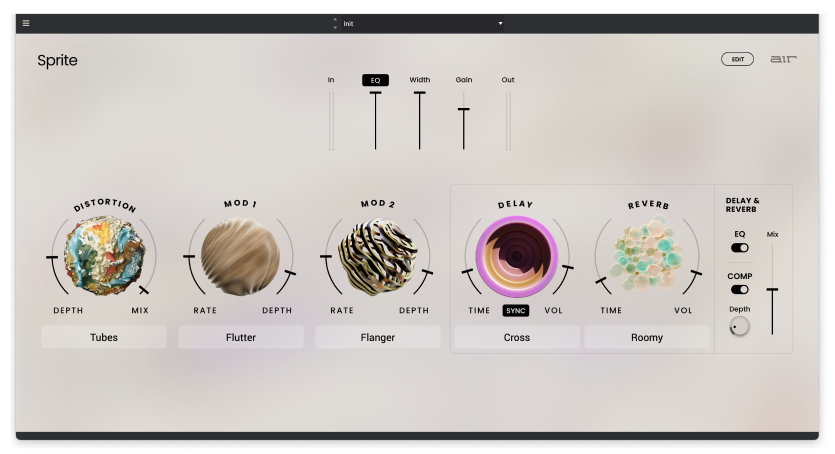
Task: Click the Reverb TIME arc handle
Action: pos(601,280)
